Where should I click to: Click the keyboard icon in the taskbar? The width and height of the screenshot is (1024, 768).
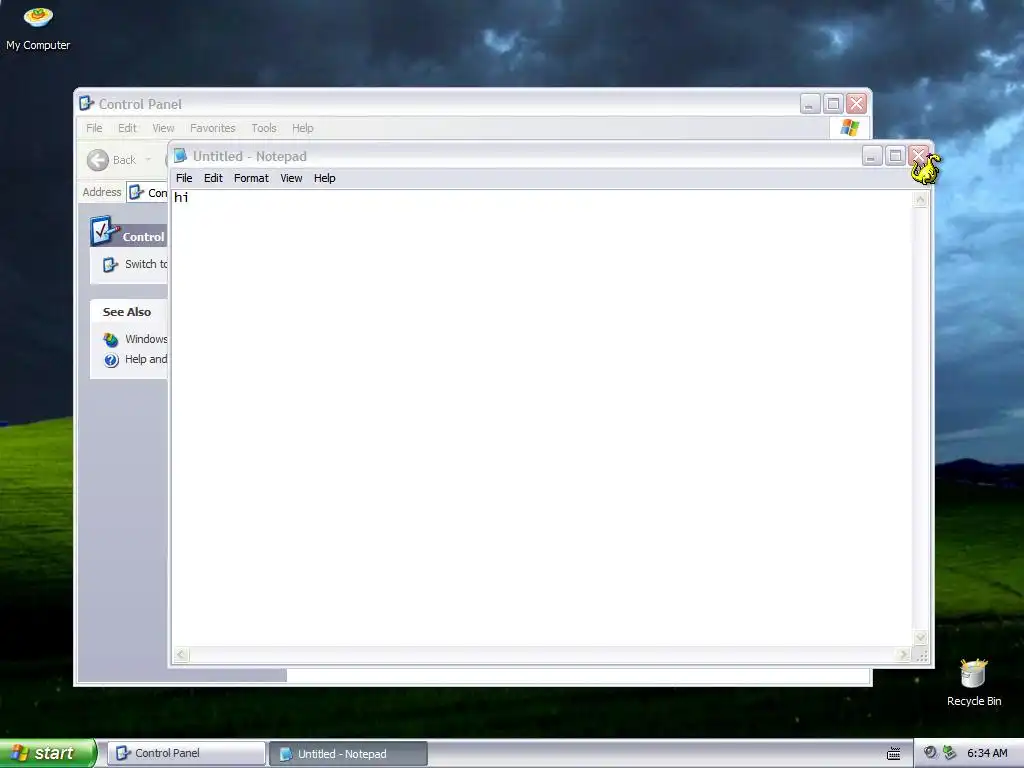(893, 754)
